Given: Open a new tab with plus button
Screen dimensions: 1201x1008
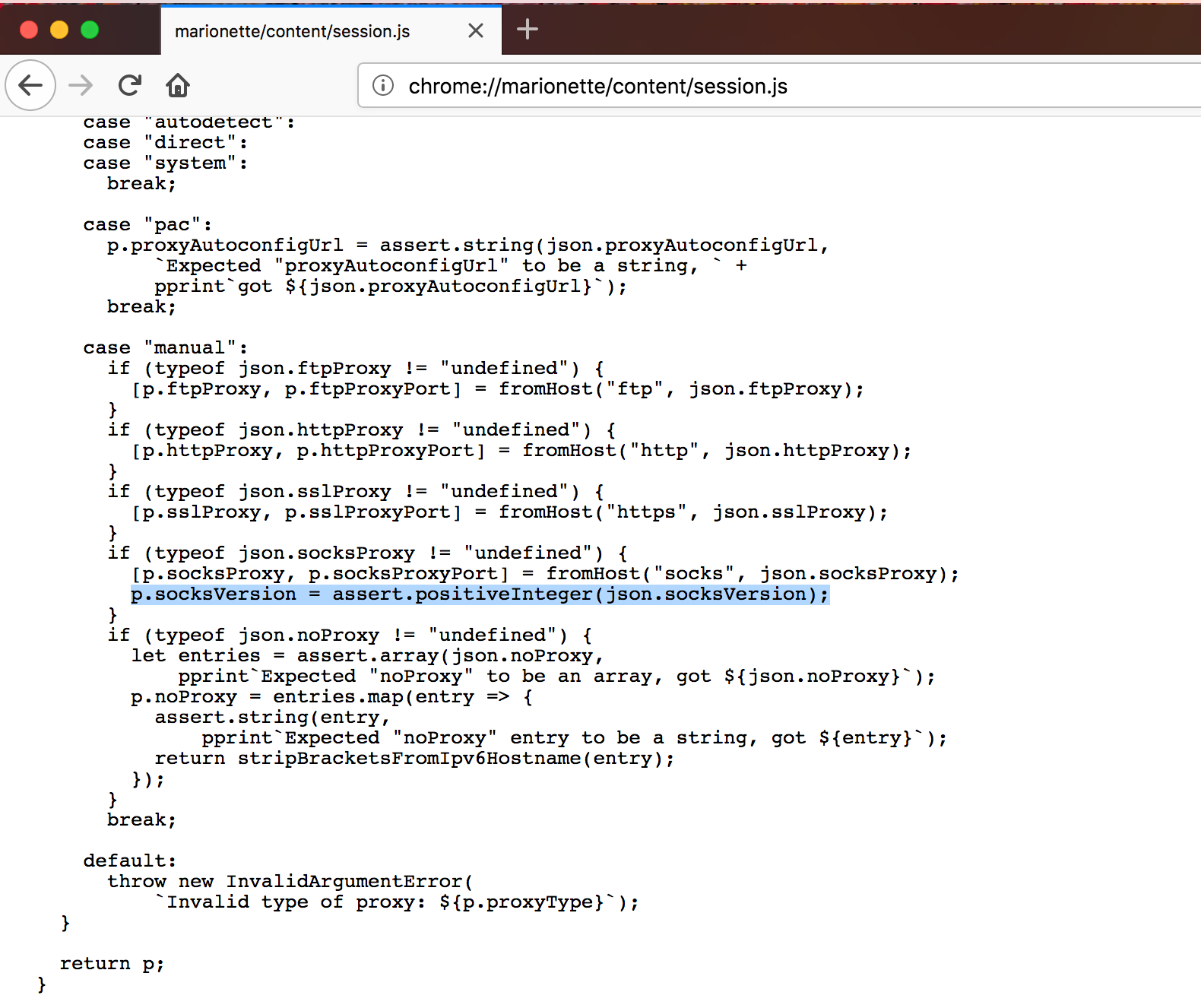Looking at the screenshot, I should [x=527, y=30].
